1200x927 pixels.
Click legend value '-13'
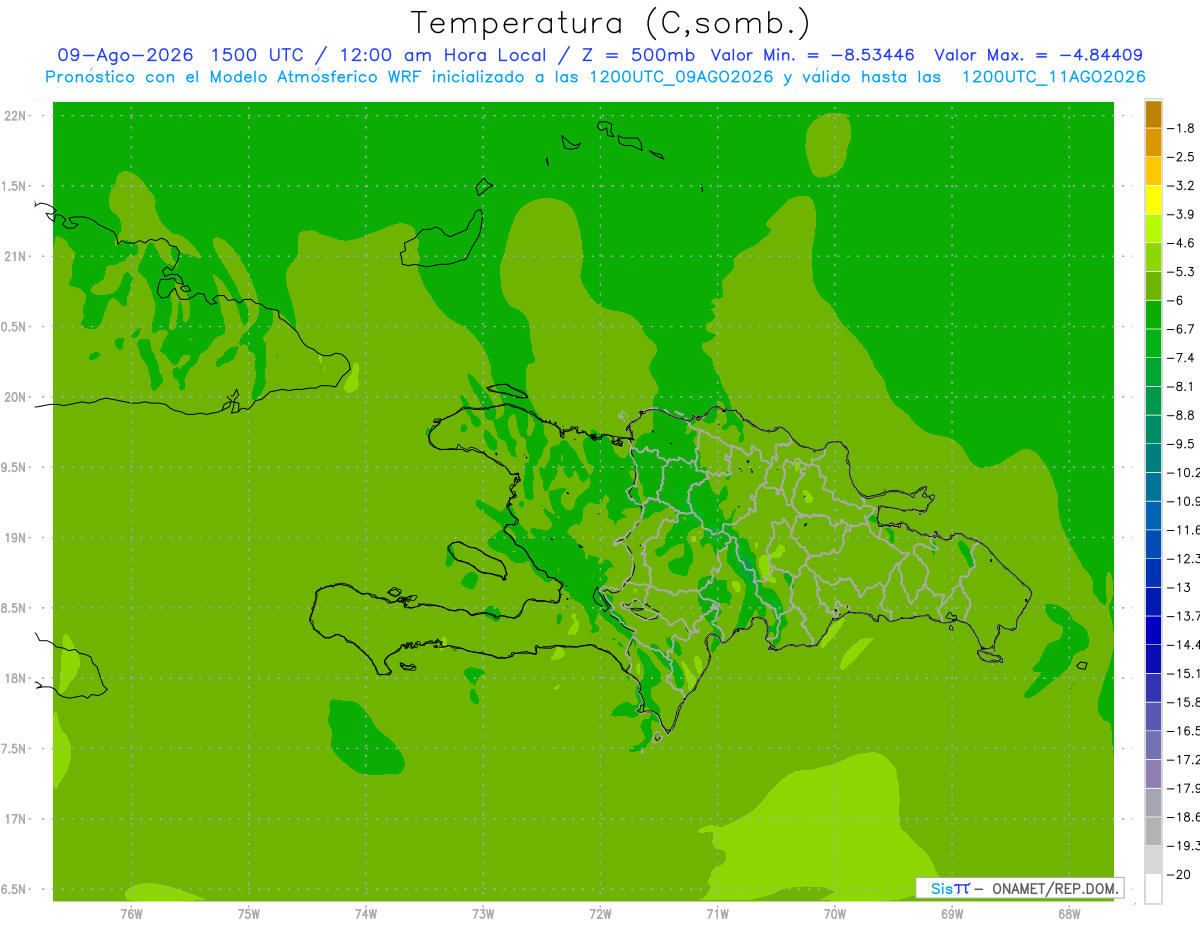point(1179,587)
